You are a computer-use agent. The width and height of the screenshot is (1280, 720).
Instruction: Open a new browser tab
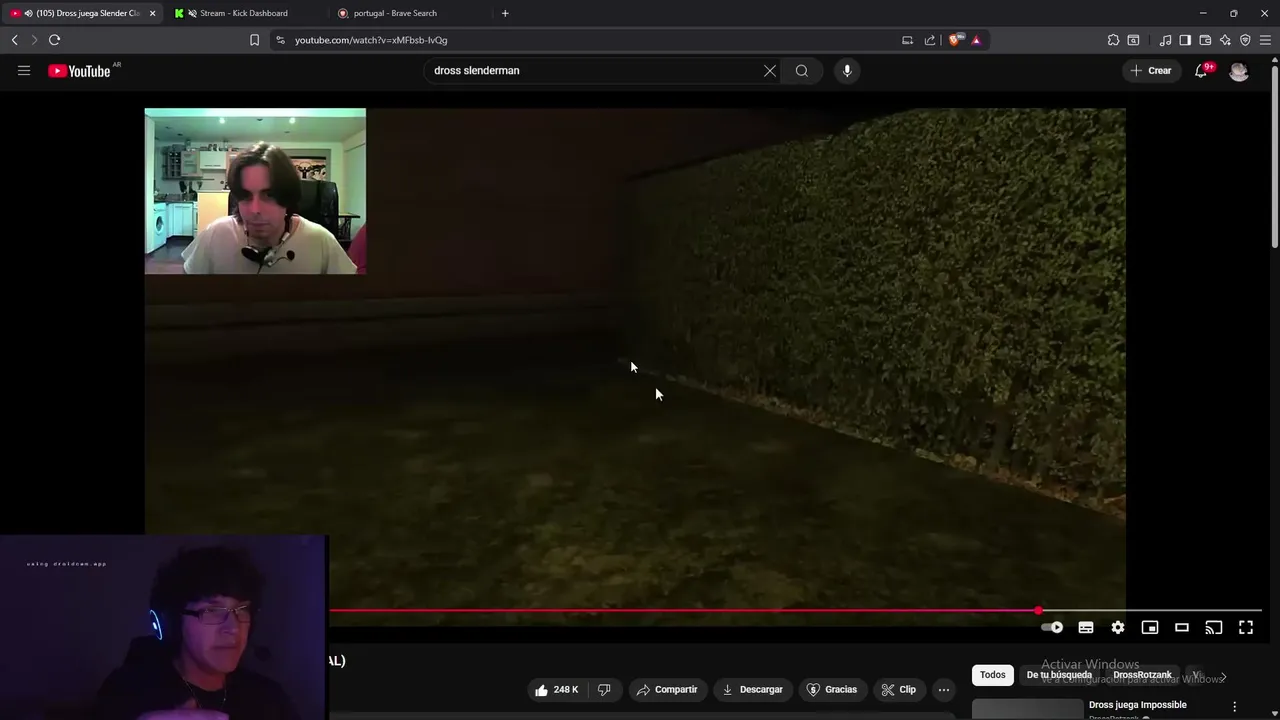(x=505, y=13)
